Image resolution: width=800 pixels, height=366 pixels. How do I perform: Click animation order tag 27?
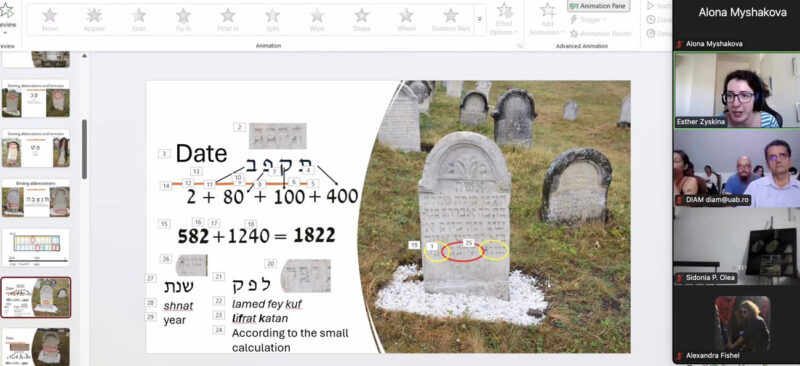(x=151, y=278)
